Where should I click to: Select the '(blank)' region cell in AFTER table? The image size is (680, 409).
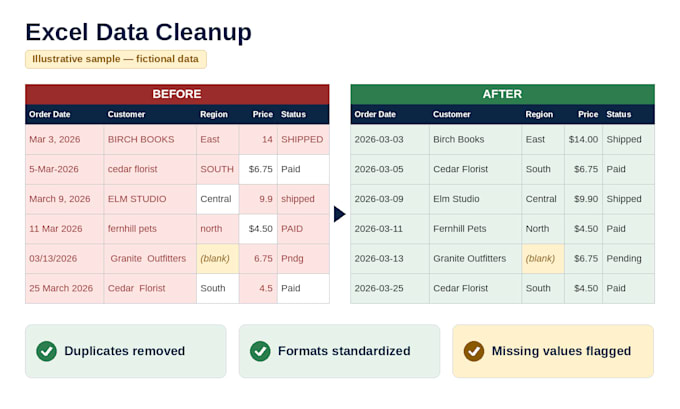543,258
